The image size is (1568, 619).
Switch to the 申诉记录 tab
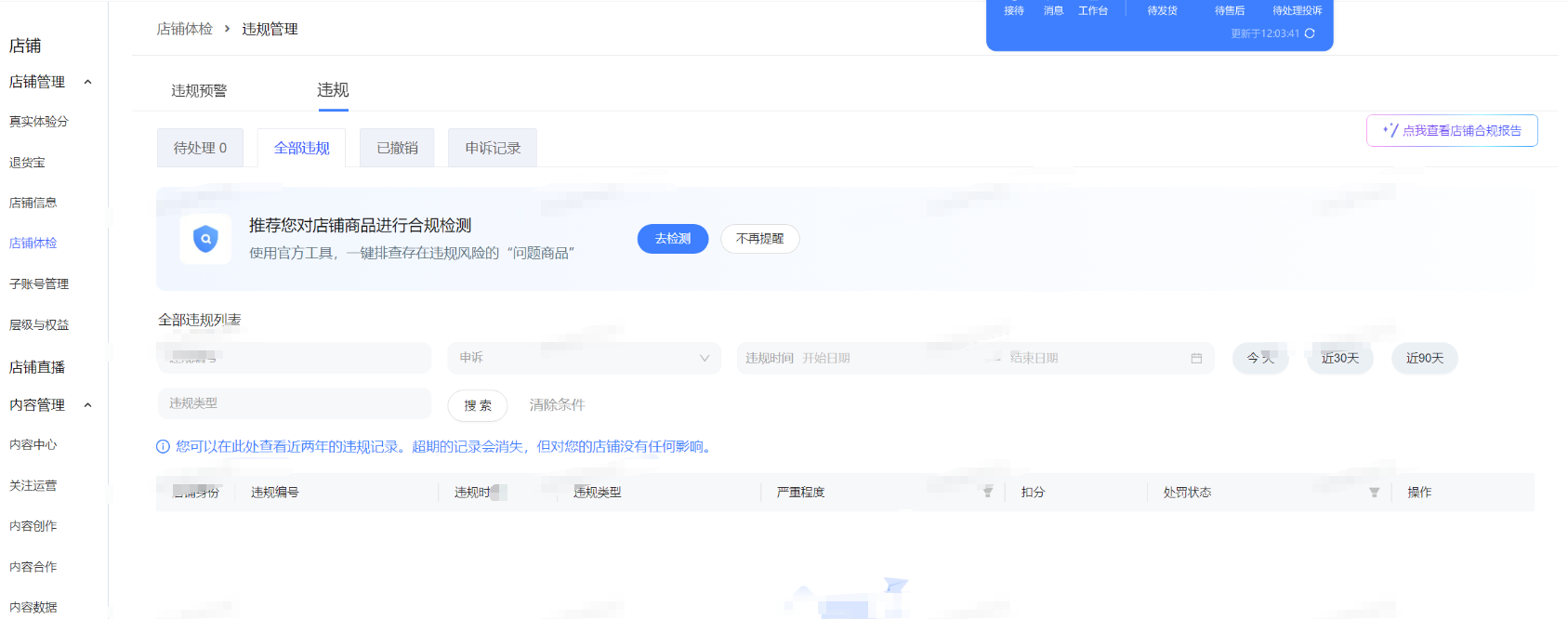point(493,148)
